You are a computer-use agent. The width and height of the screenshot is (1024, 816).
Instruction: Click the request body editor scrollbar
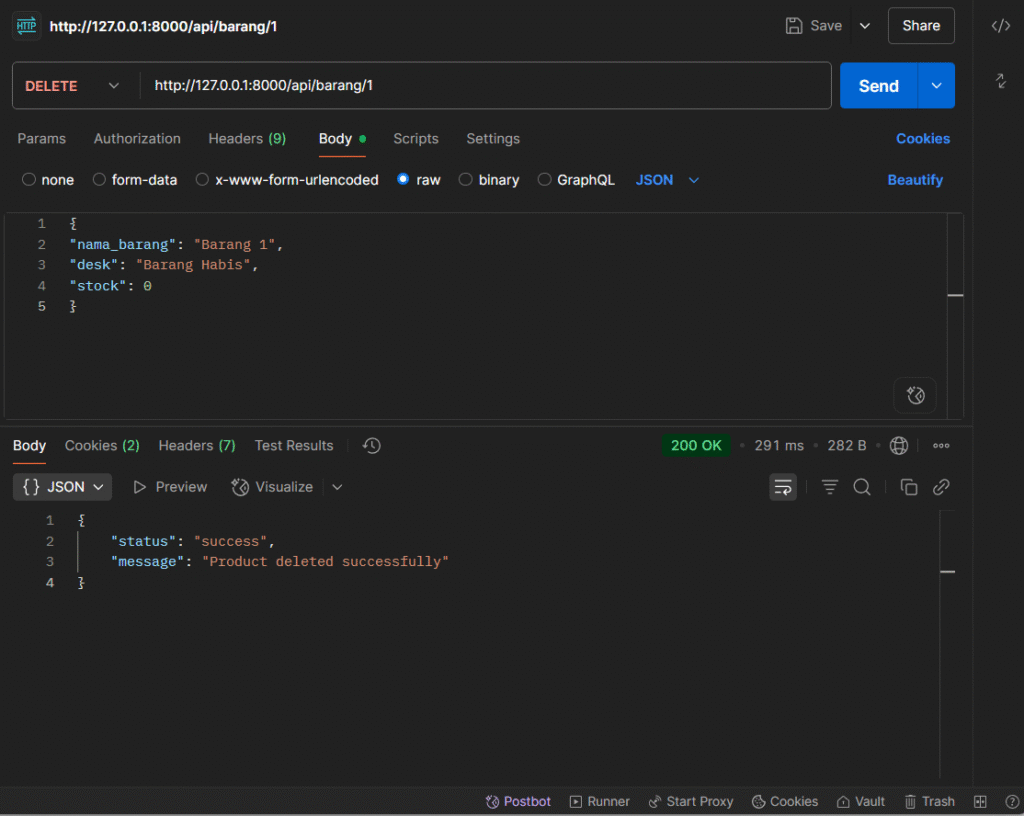955,296
